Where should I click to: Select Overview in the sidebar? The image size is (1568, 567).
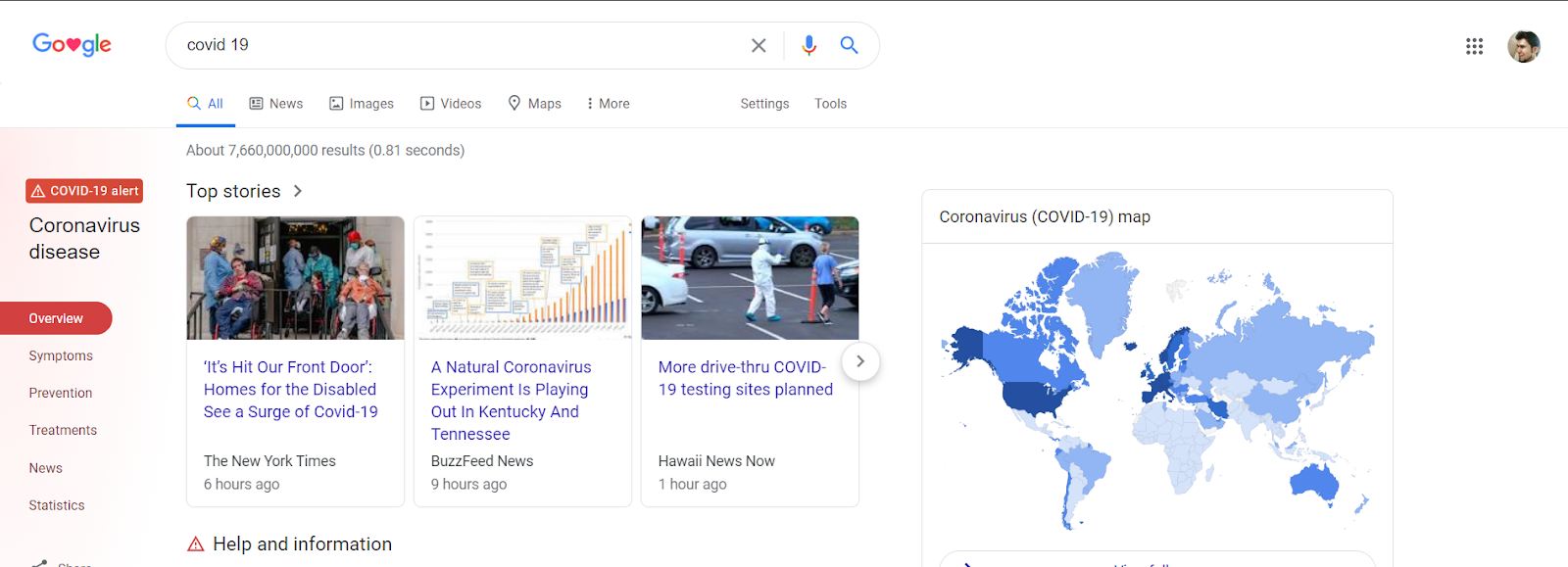(56, 318)
